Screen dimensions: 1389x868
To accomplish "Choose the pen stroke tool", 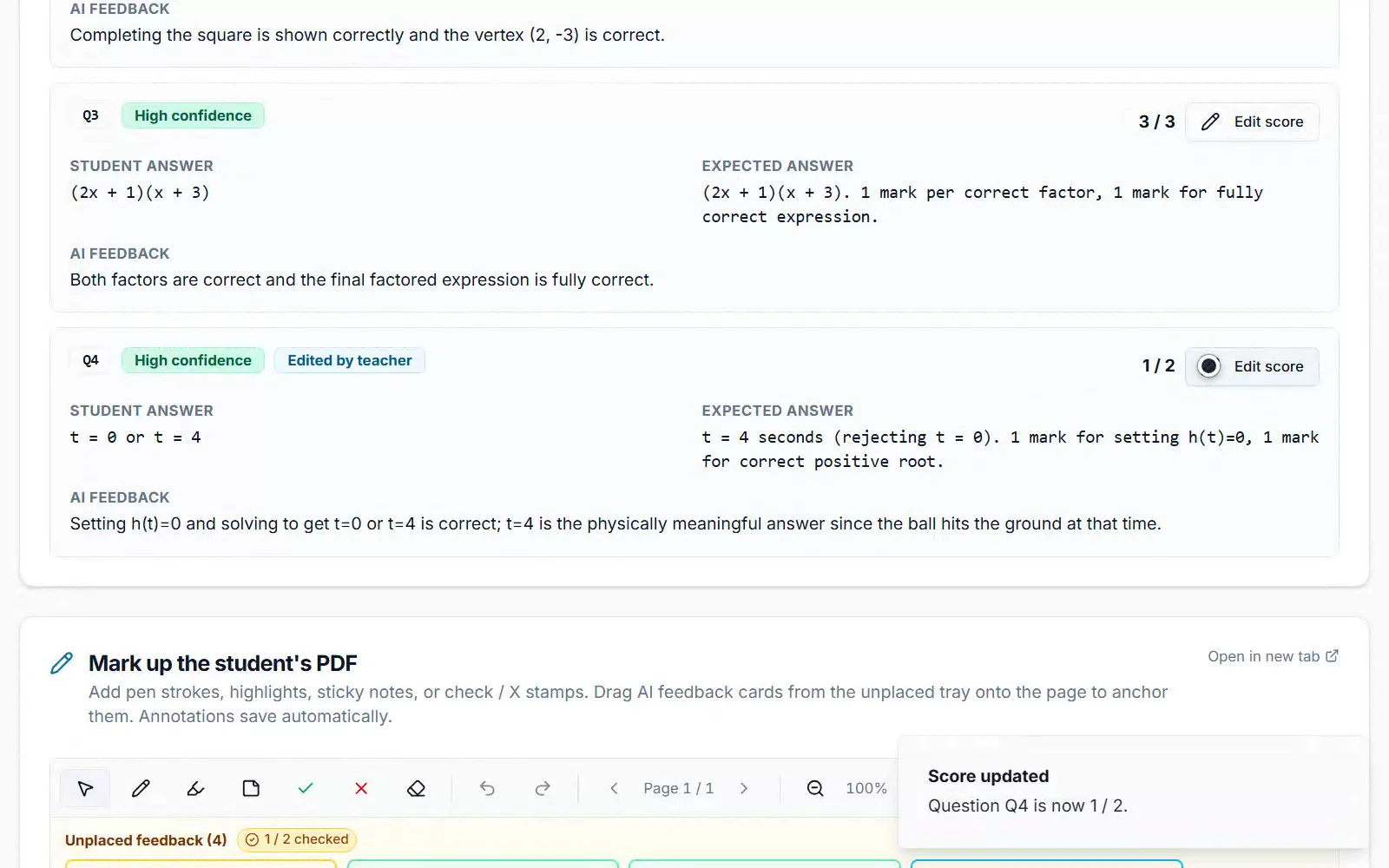I will 141,788.
